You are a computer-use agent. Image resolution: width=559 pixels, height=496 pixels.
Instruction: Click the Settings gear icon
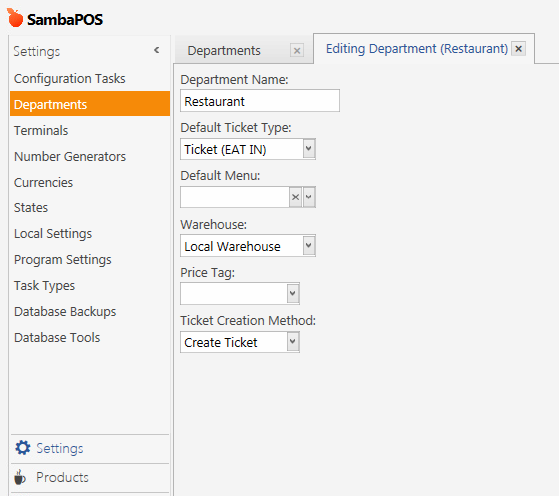(x=23, y=448)
